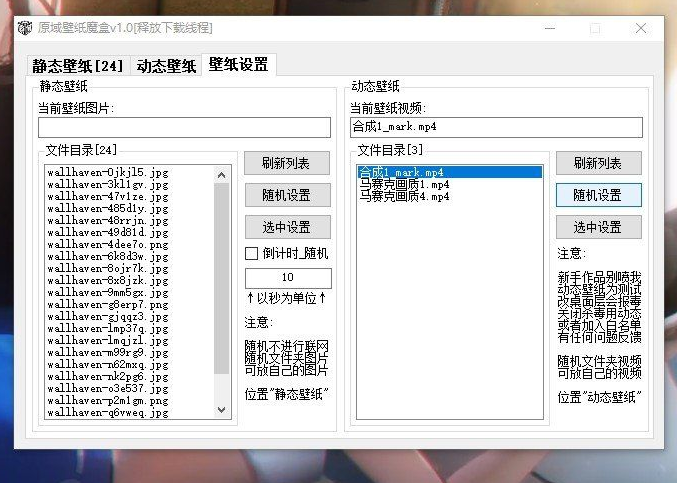Click the empty 当前壁纸图片 text field

pyautogui.click(x=184, y=127)
